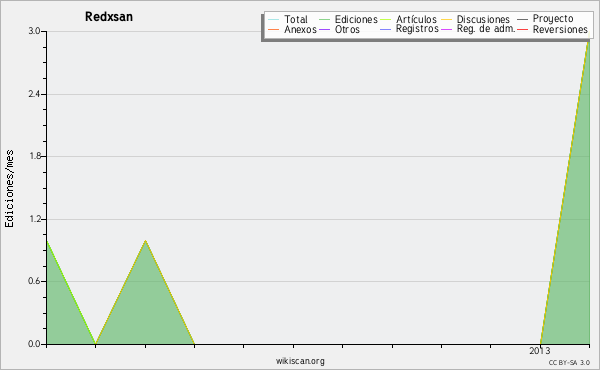Viewport: 600px width, 370px height.
Task: Click the Total legend entry
Action: tap(296, 19)
